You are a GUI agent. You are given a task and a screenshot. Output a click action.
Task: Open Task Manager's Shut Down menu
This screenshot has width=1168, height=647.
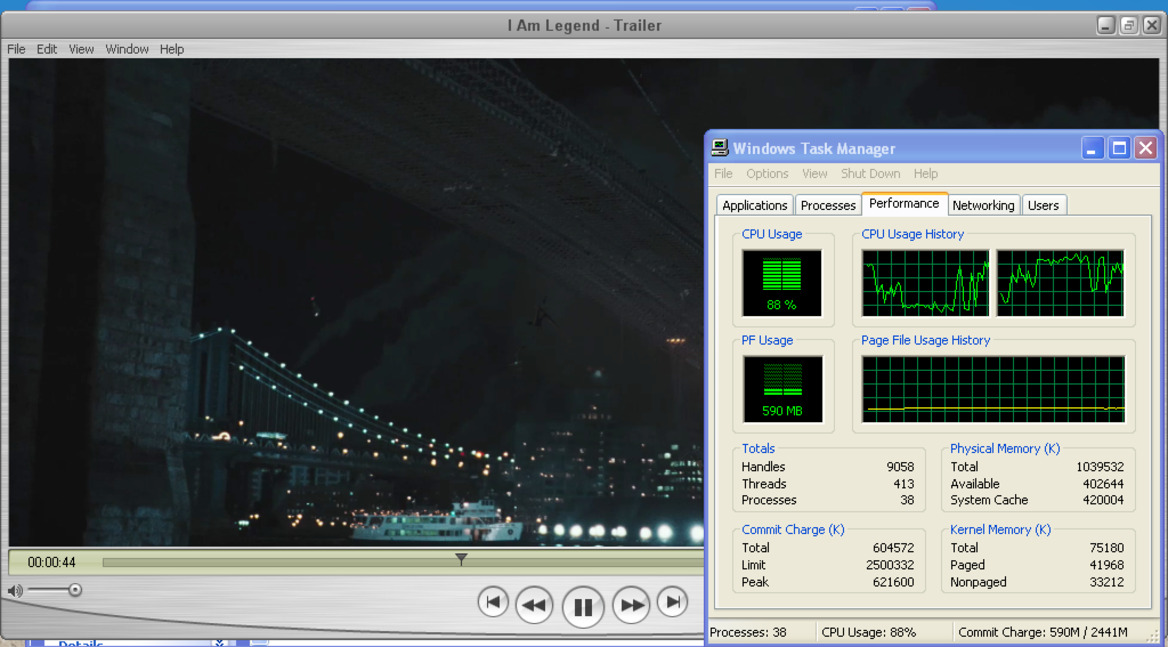click(x=870, y=173)
